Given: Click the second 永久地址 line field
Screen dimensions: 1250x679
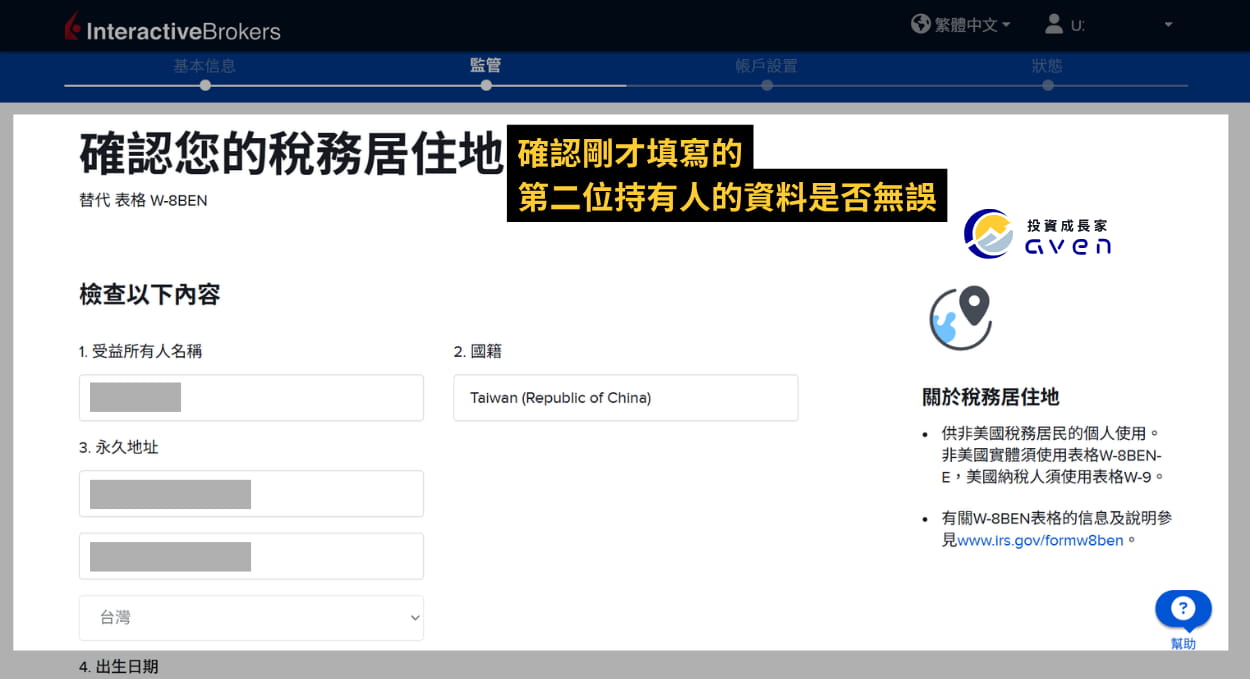Looking at the screenshot, I should [251, 556].
